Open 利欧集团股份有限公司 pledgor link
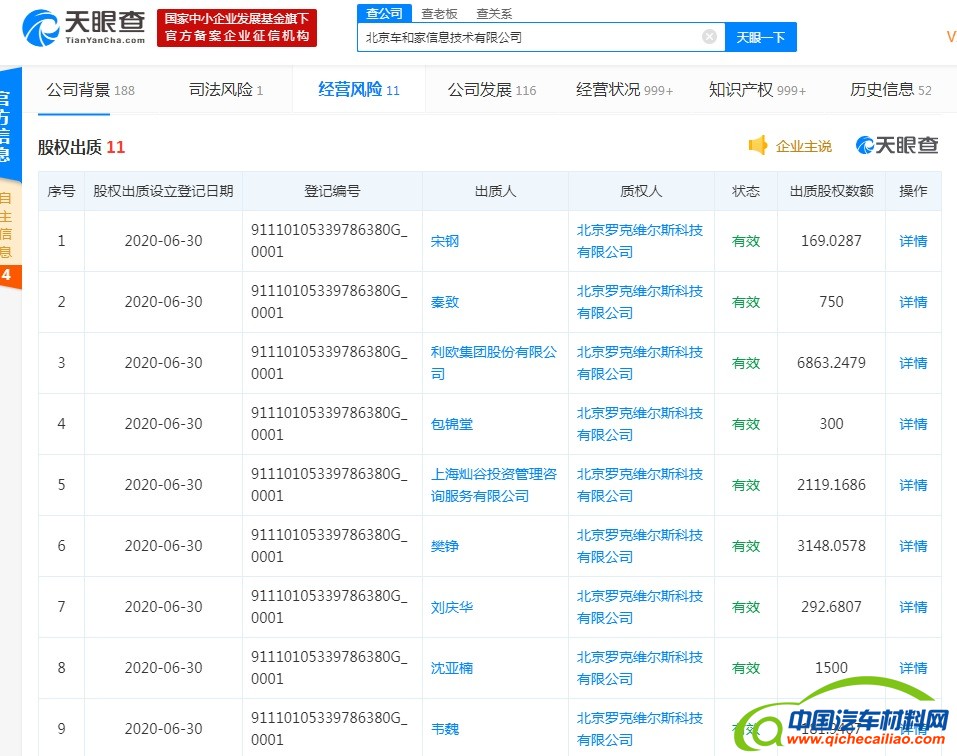 pos(494,363)
